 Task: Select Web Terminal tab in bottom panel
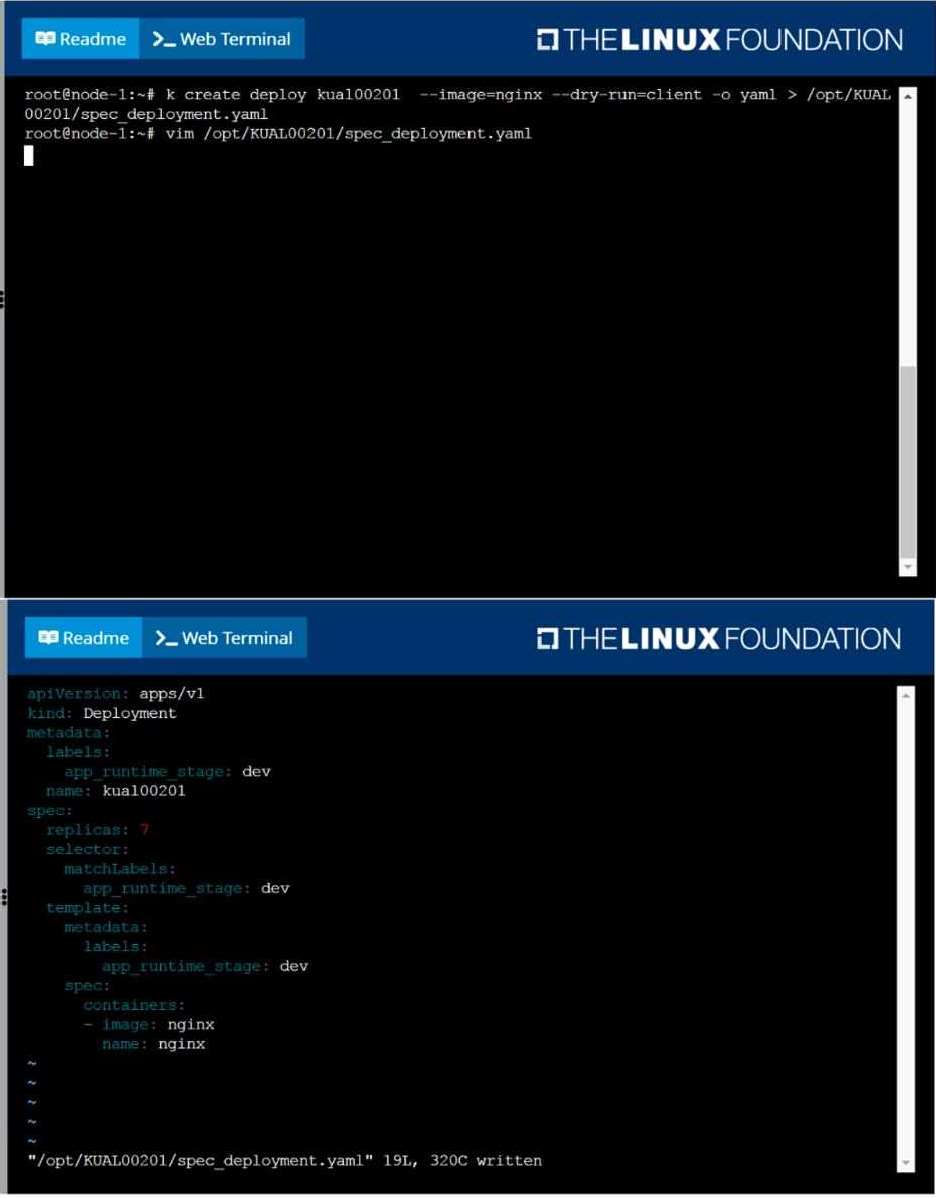point(225,638)
